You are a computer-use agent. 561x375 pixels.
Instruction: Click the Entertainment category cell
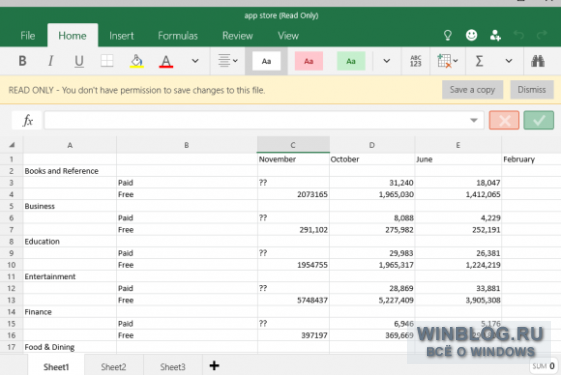point(70,277)
